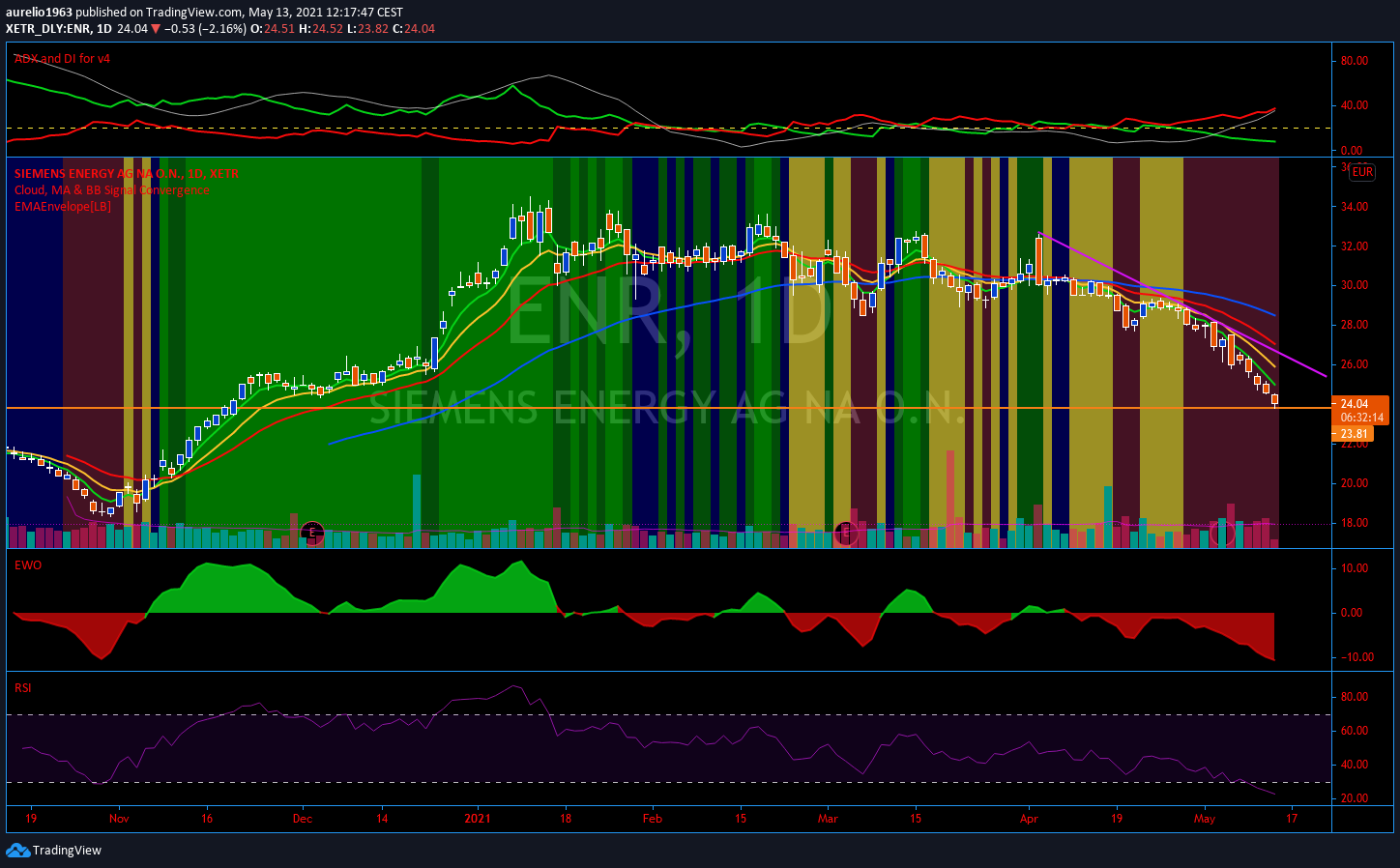
Task: Select the yellow dashed threshold line in ADX panel
Action: (x=387, y=128)
